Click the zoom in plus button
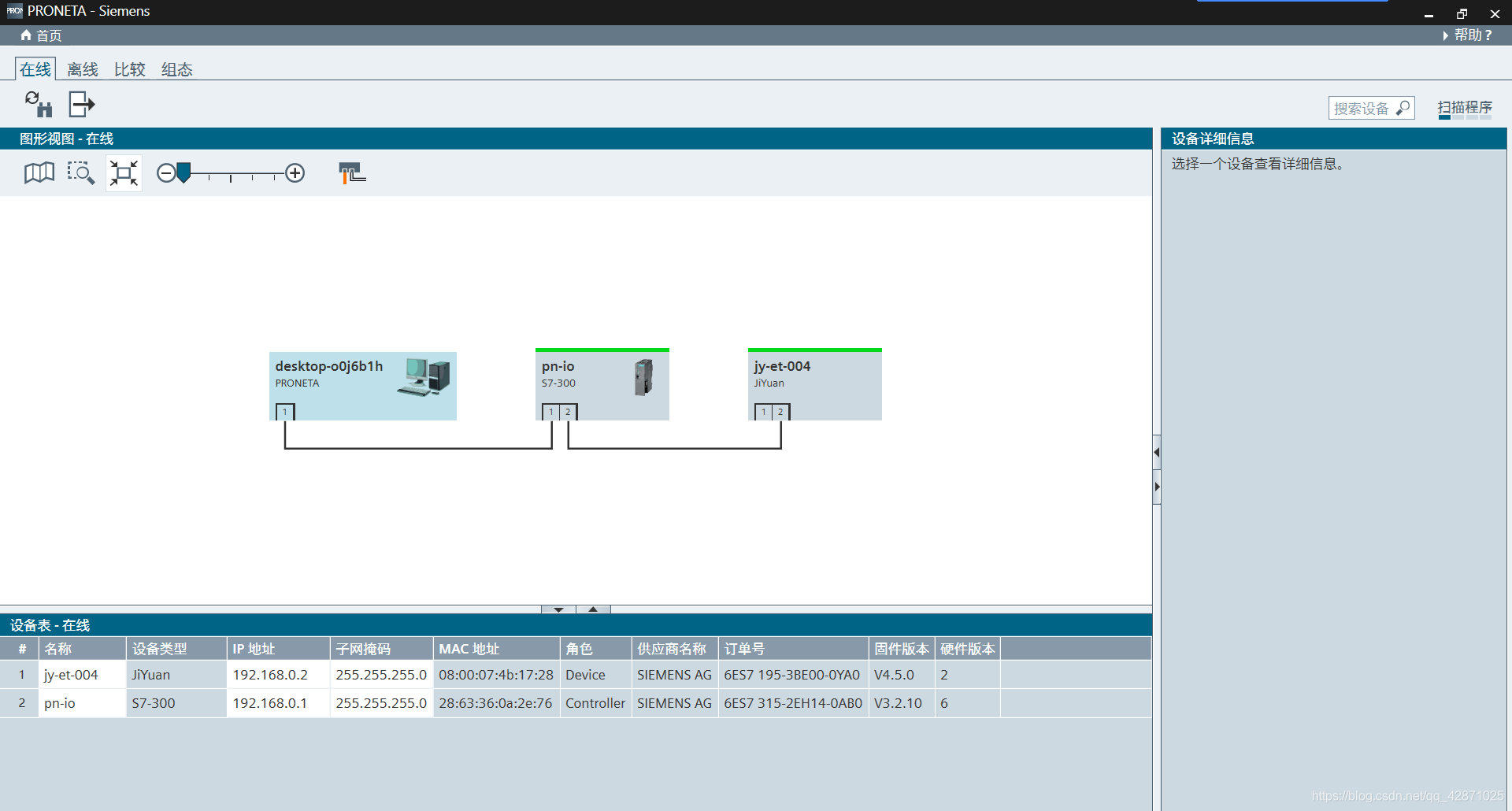This screenshot has width=1512, height=811. point(295,173)
